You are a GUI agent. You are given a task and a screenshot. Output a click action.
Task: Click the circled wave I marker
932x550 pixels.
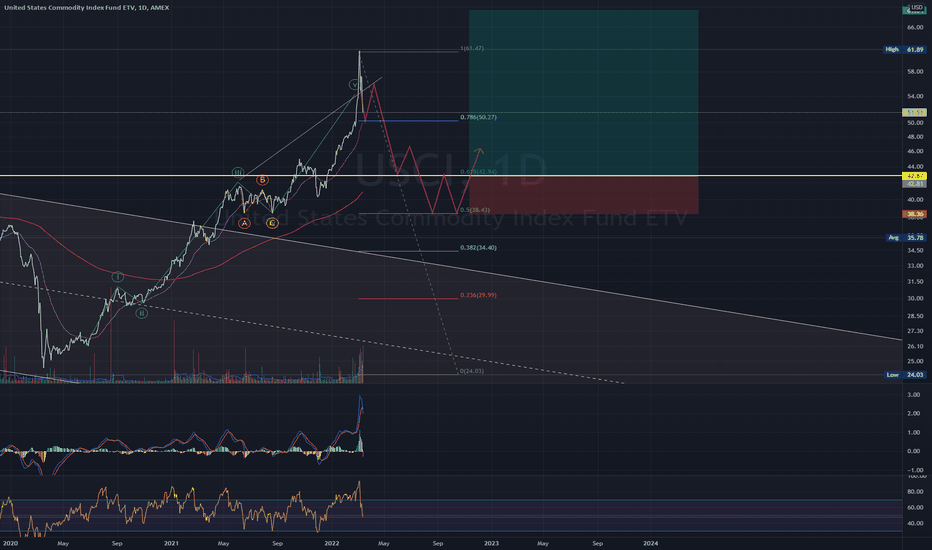(118, 277)
